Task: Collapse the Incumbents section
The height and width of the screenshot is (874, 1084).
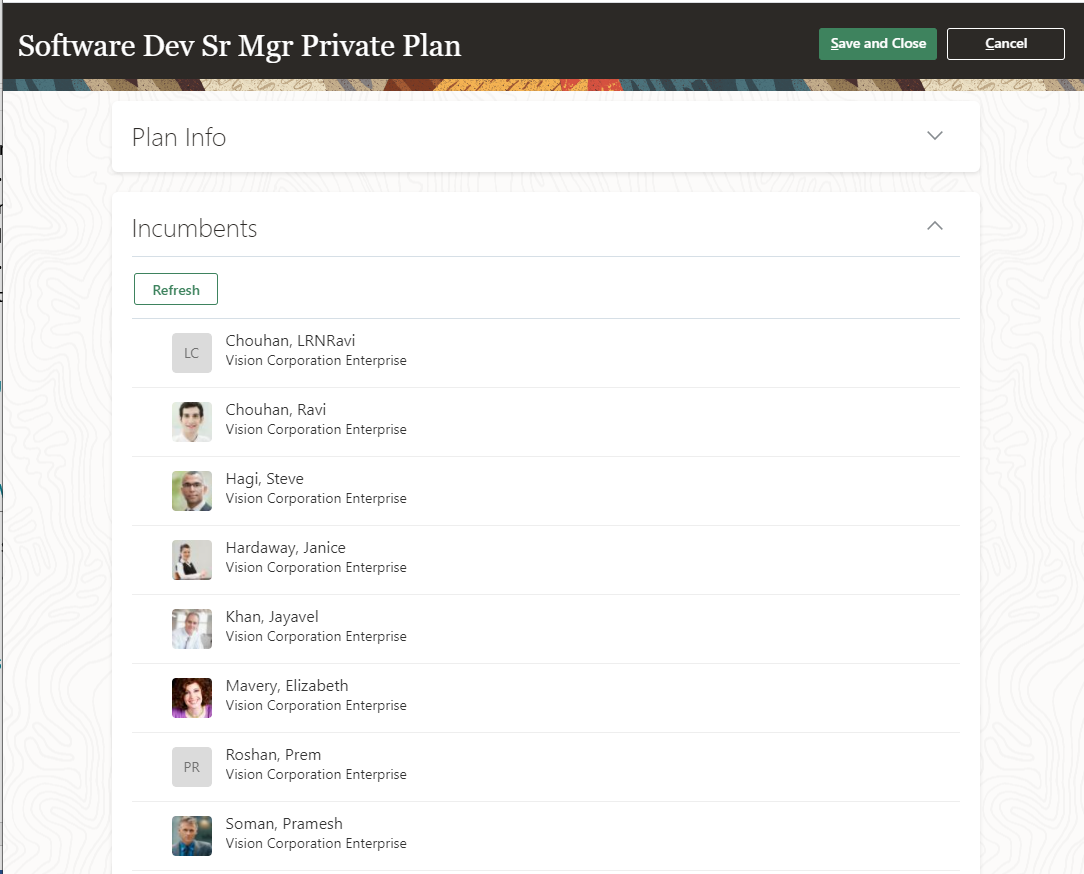Action: (934, 226)
